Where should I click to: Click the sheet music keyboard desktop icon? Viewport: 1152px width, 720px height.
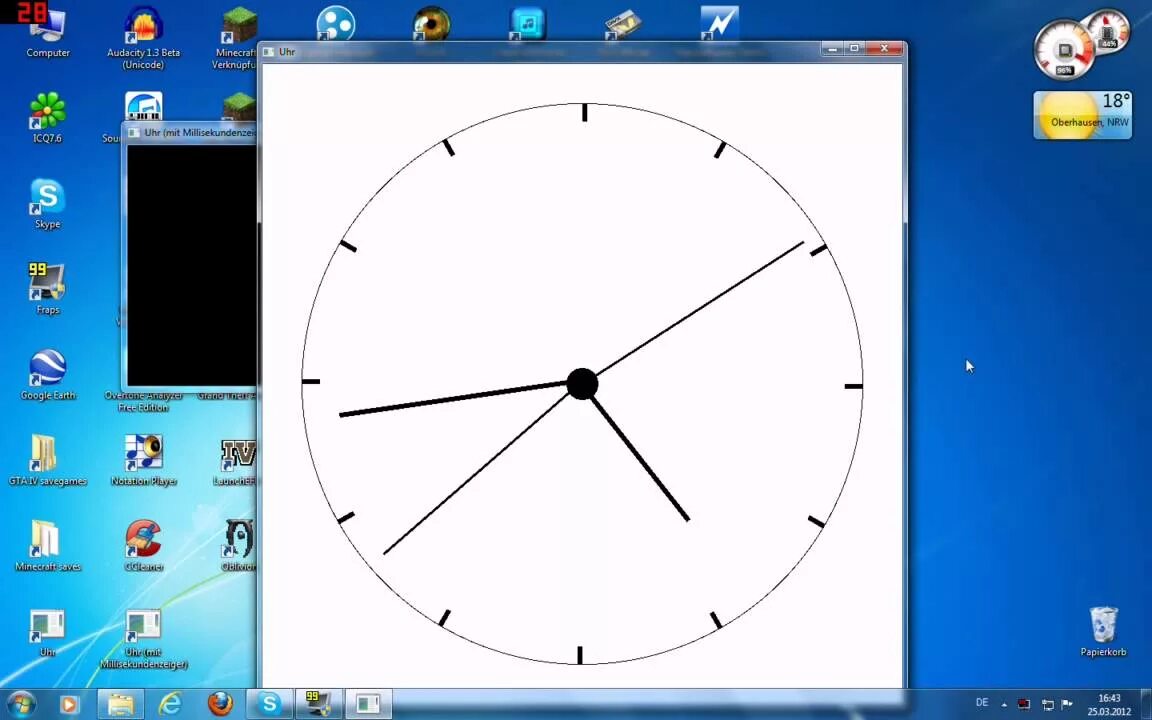pos(143,107)
